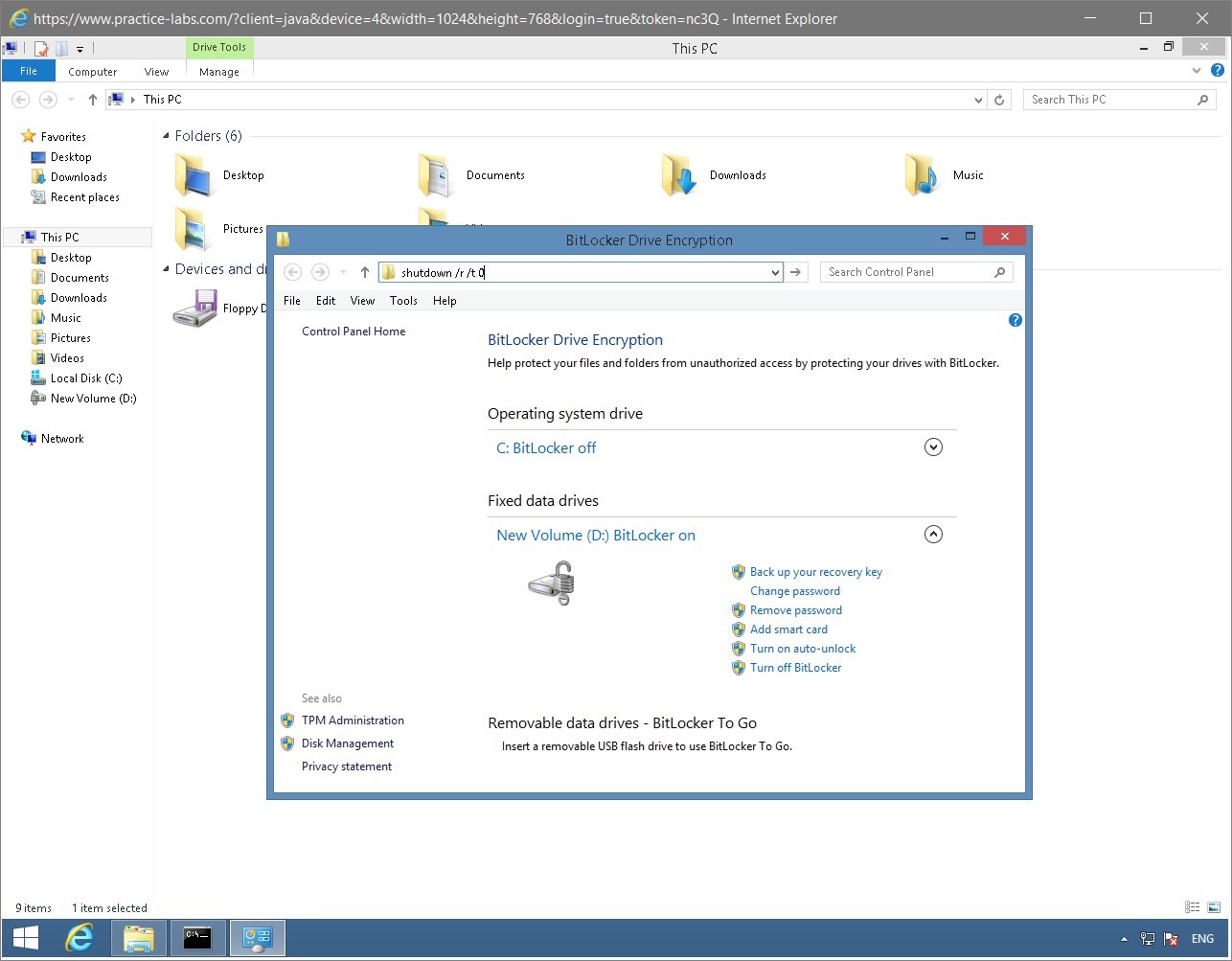Open the Command Prompt from the taskbar

tap(197, 937)
